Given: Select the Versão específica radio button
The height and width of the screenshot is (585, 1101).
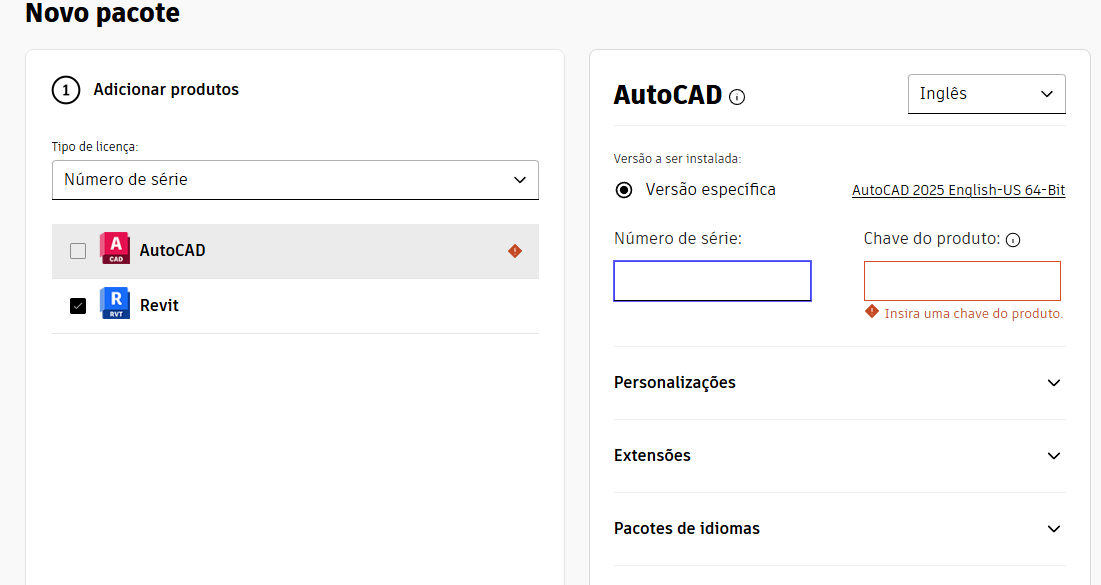Looking at the screenshot, I should pos(624,190).
